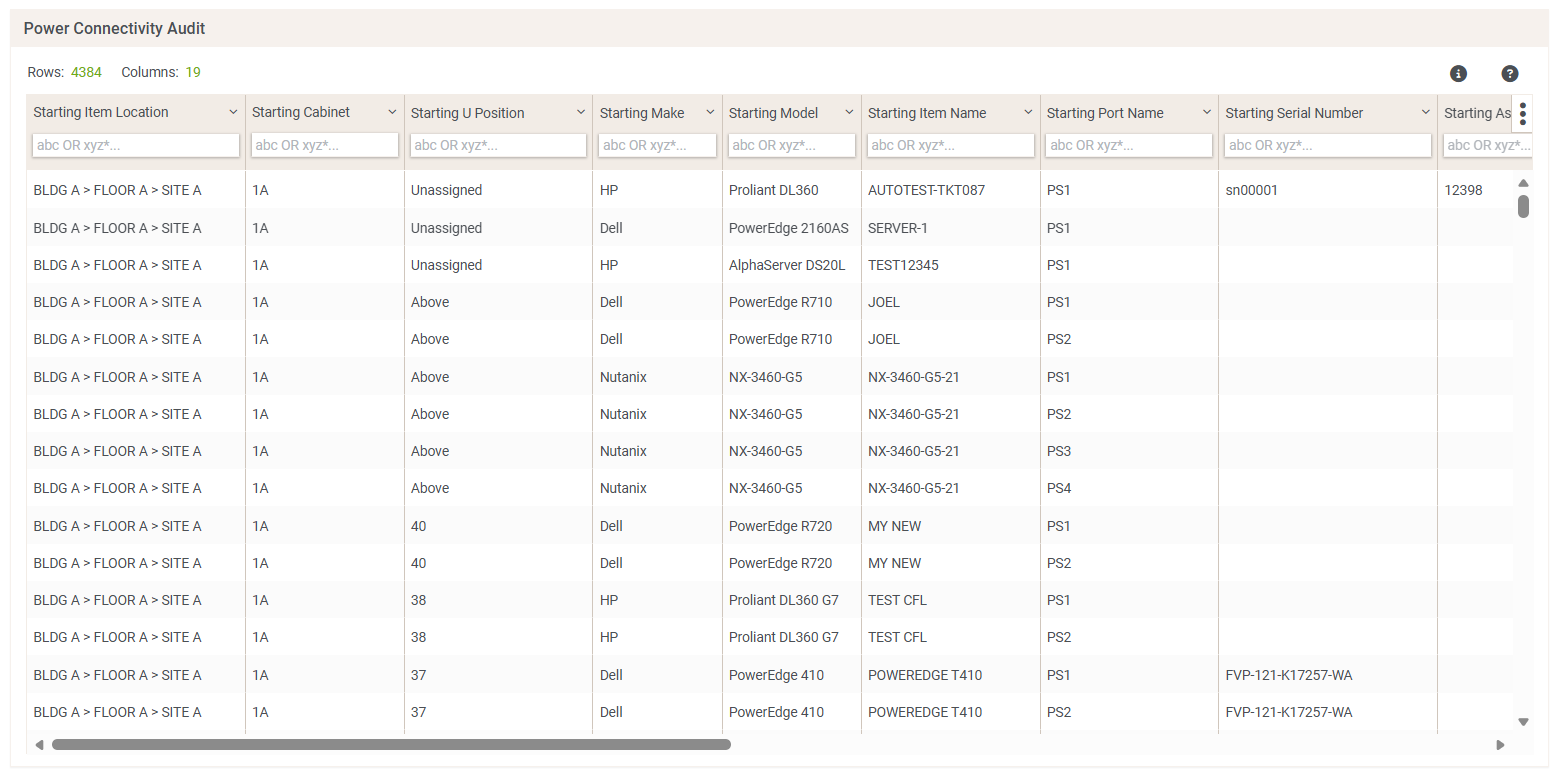Click the vertical scrollbar up arrow
Viewport: 1566px width, 780px height.
click(x=1523, y=183)
